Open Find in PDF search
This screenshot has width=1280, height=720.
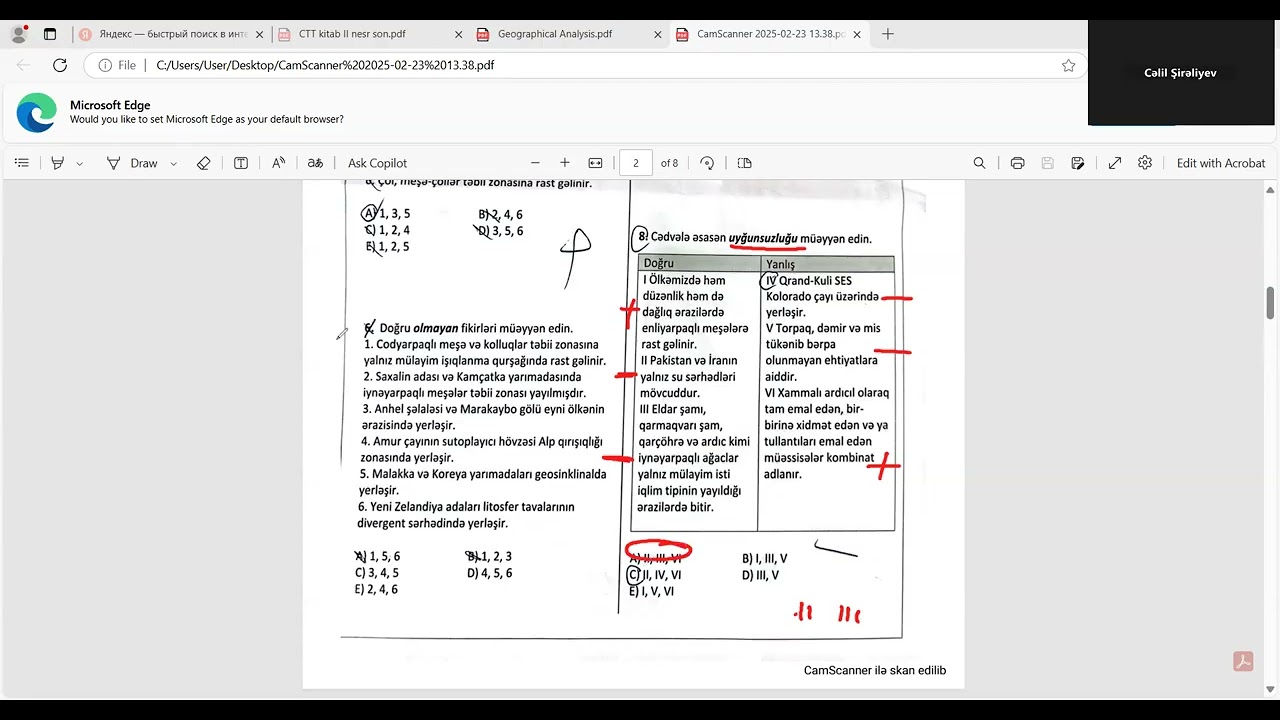pyautogui.click(x=980, y=163)
